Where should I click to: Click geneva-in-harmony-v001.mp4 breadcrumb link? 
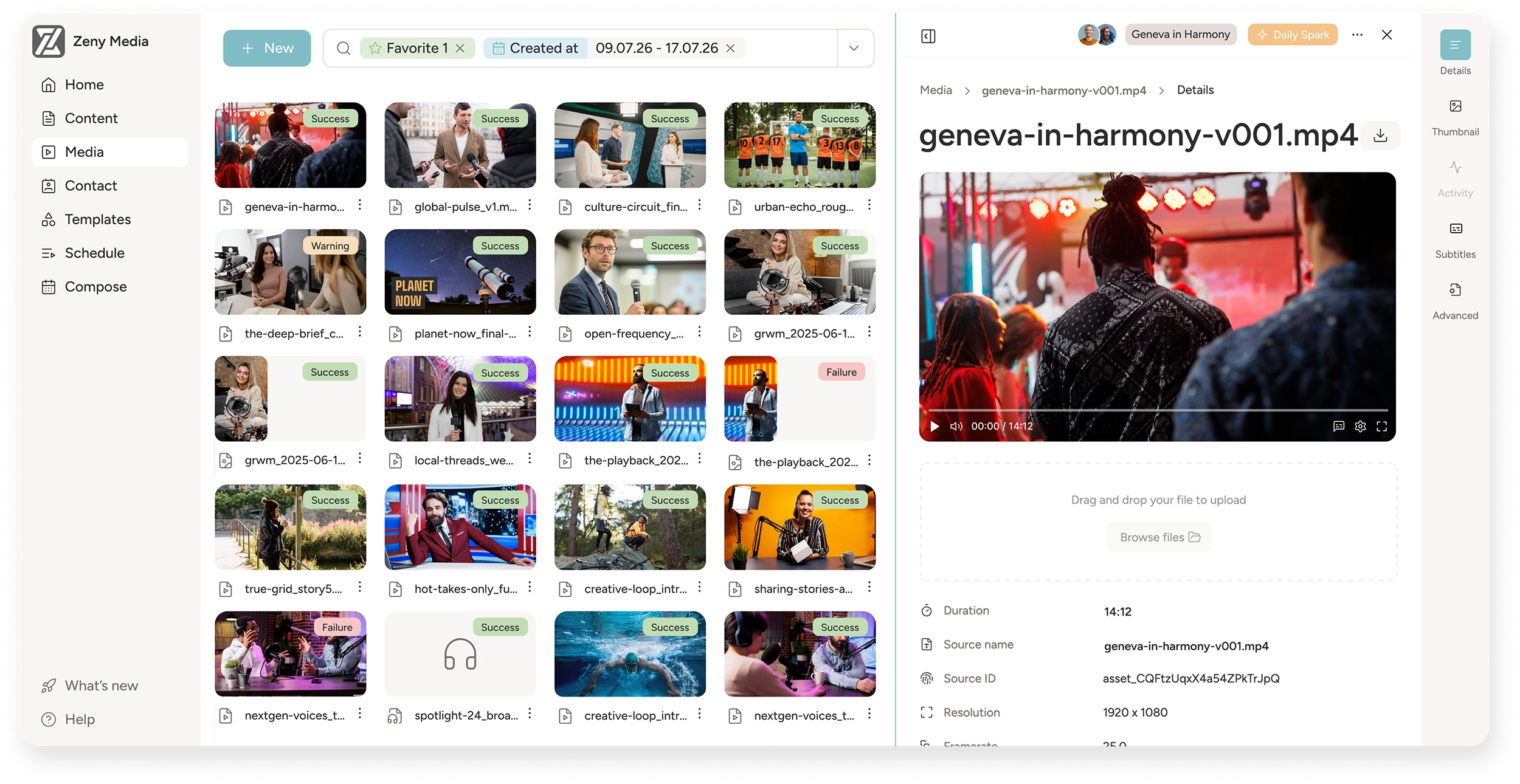pyautogui.click(x=1064, y=90)
